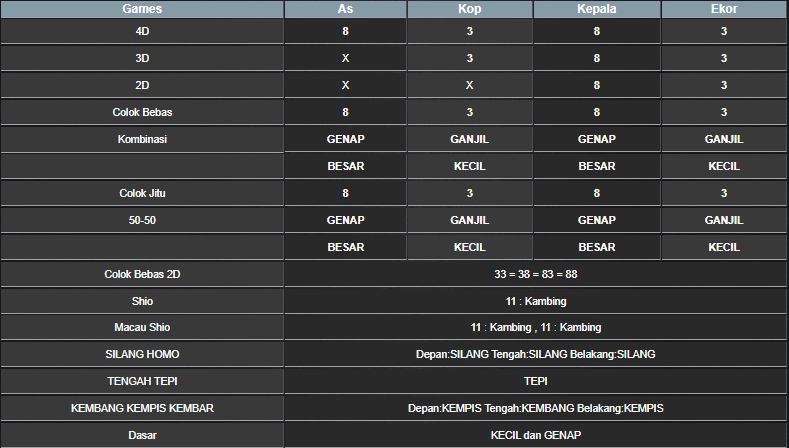Image resolution: width=789 pixels, height=448 pixels.
Task: Click the As column header
Action: [x=345, y=9]
